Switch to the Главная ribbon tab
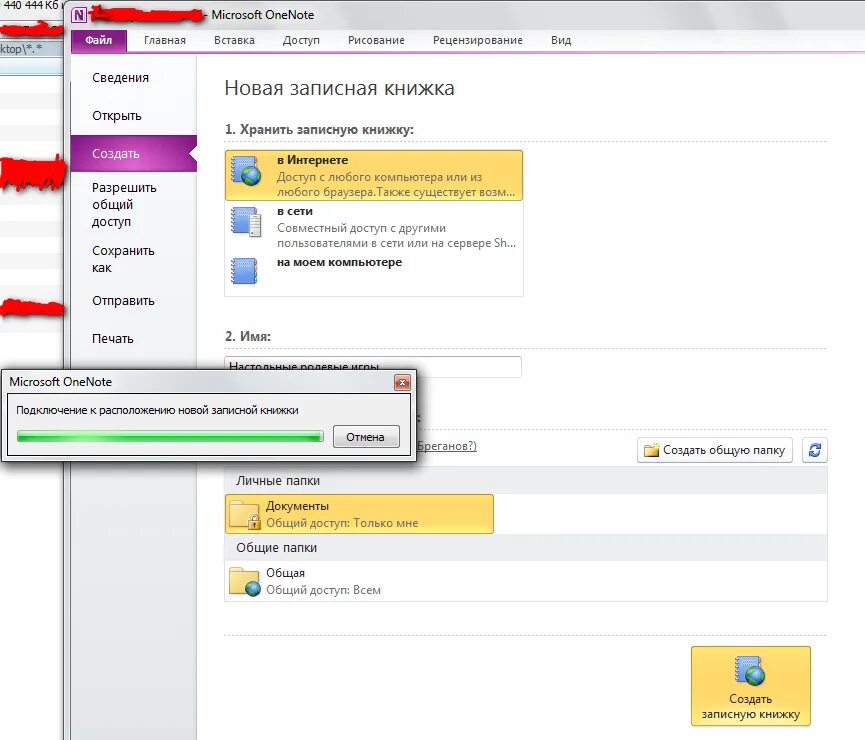The image size is (865, 740). 164,40
